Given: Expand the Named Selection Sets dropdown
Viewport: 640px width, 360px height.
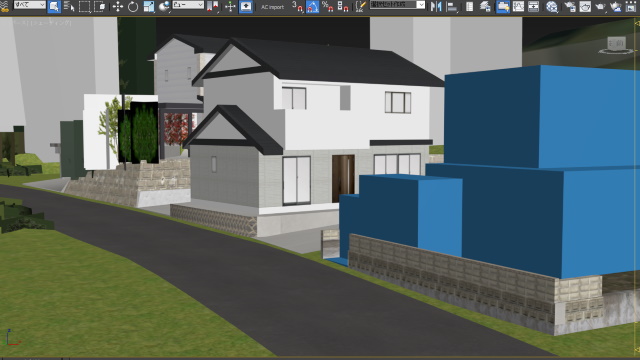Looking at the screenshot, I should tap(420, 5).
